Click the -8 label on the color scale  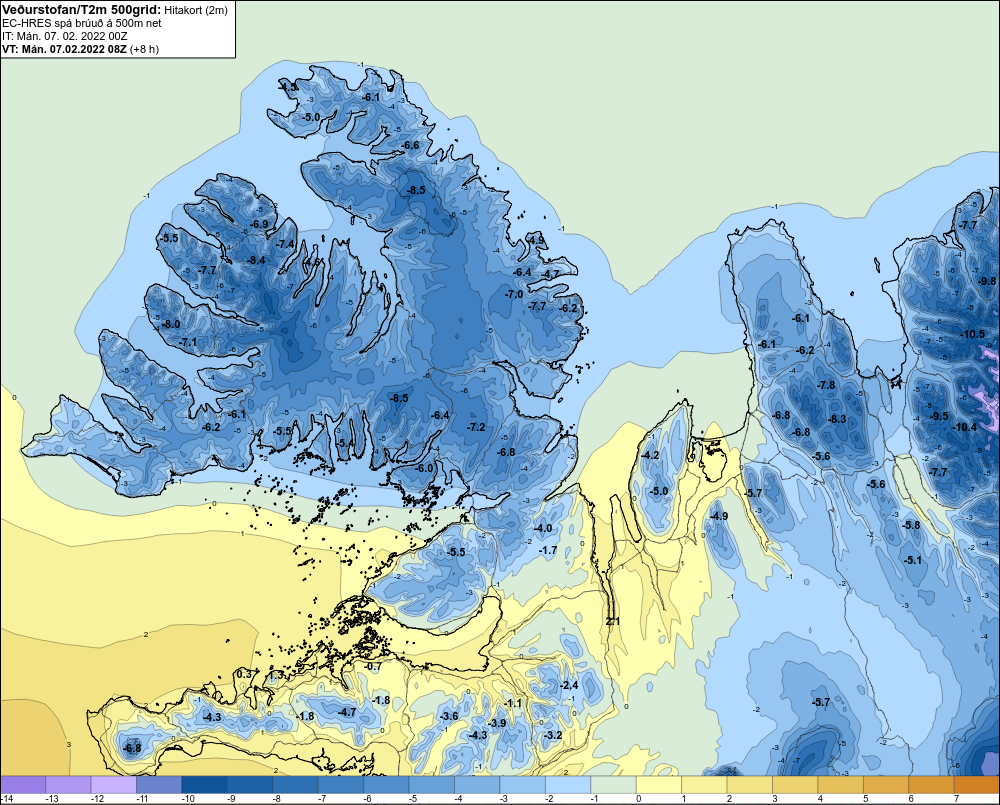[x=276, y=799]
